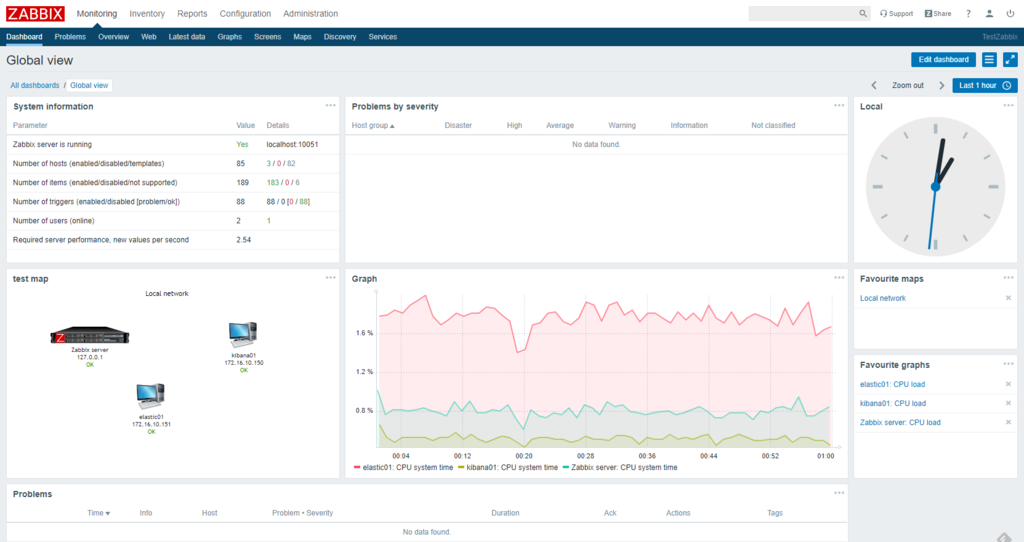The width and height of the screenshot is (1024, 542).
Task: Open the All dashboards breadcrumb link
Action: [35, 86]
